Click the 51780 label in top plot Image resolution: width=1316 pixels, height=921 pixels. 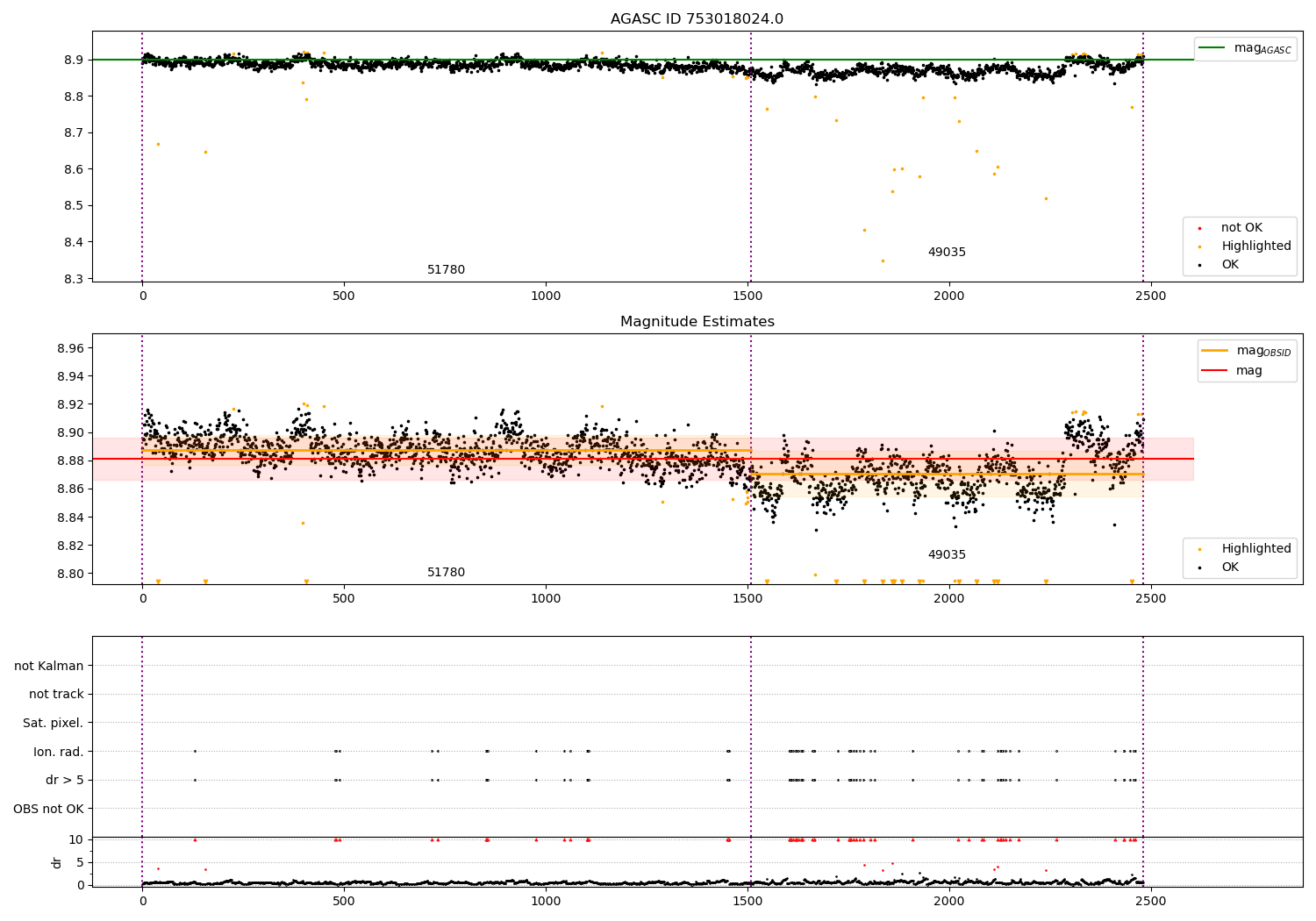click(446, 270)
